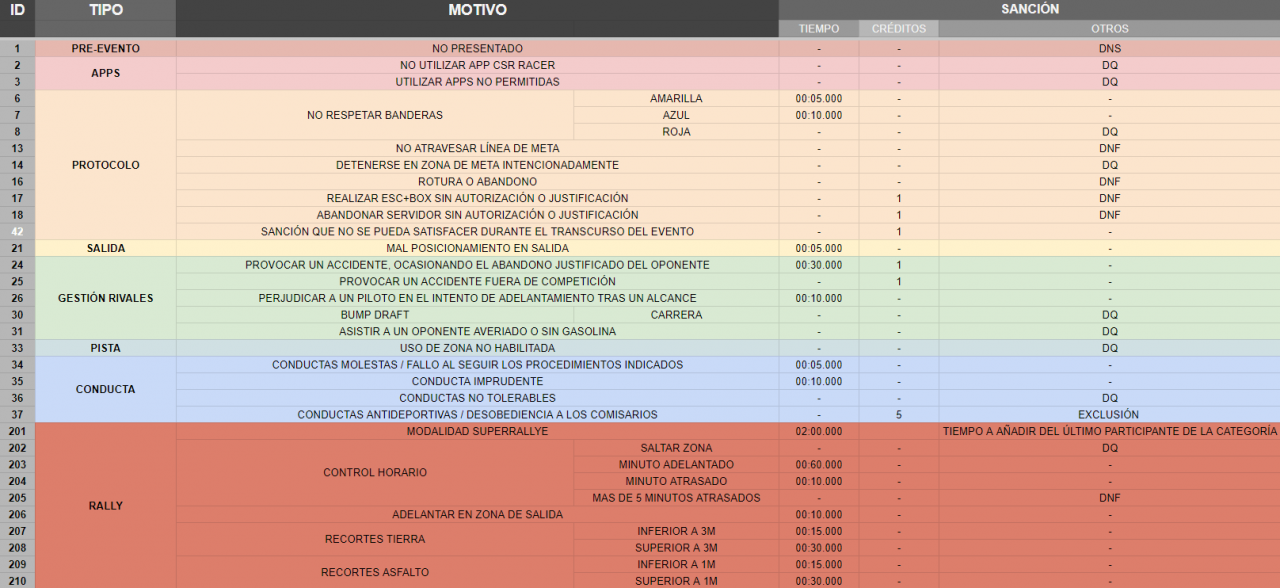Viewport: 1280px width, 588px height.
Task: Select the NO PRESENTADO cell
Action: pyautogui.click(x=477, y=48)
